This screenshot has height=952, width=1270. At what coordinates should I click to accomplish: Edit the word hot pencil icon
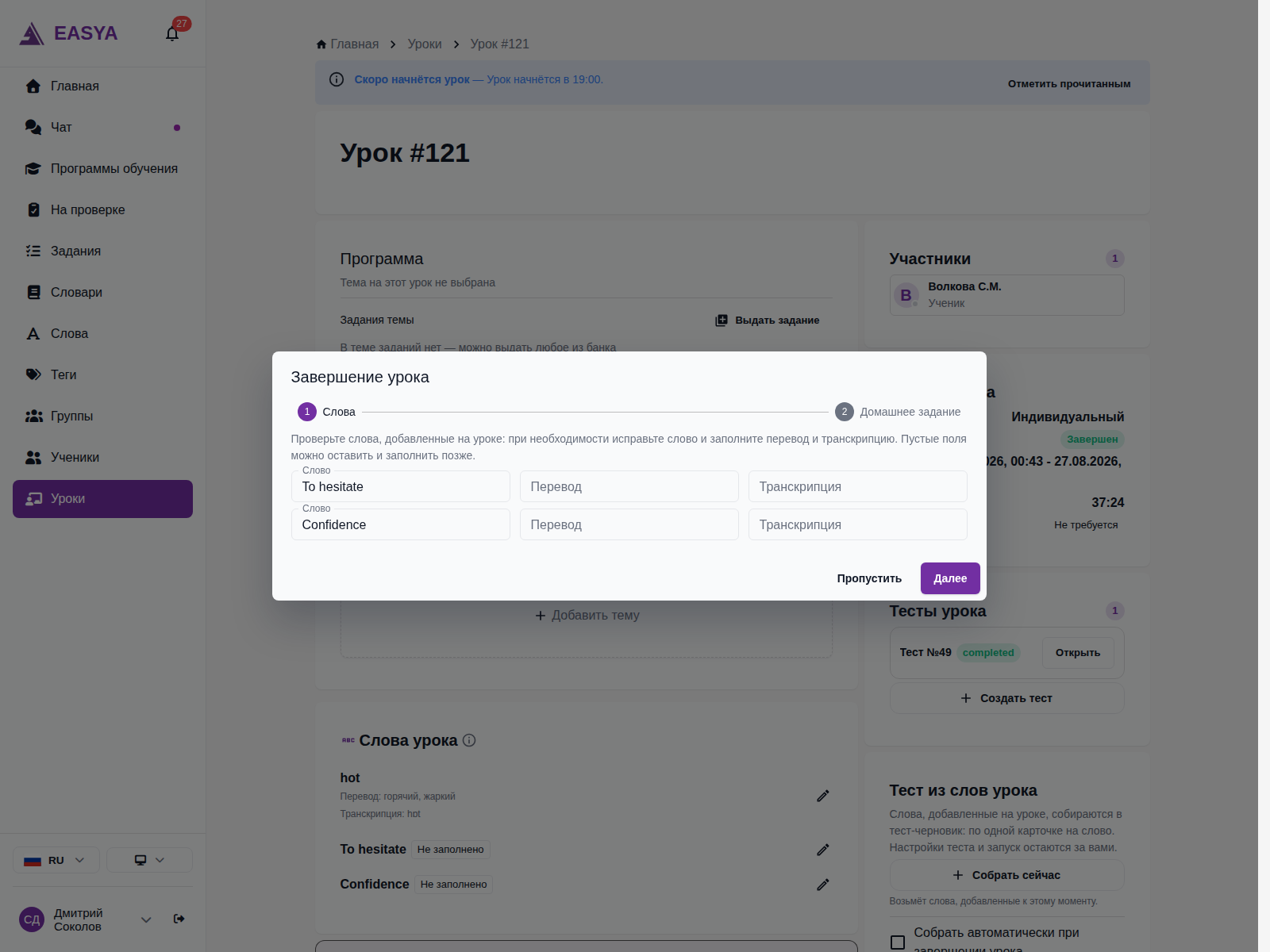[823, 796]
